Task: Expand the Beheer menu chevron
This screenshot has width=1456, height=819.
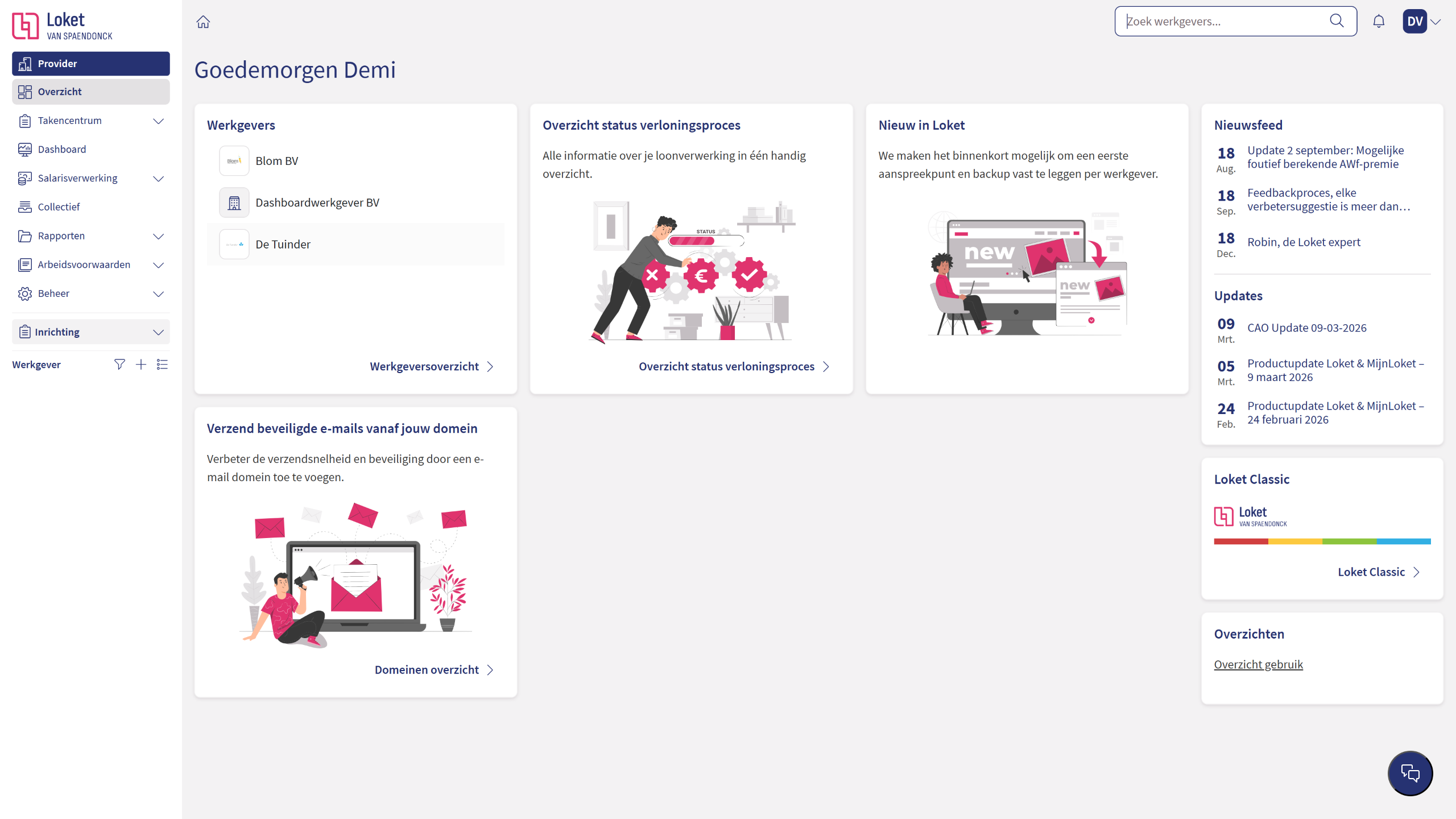Action: [x=158, y=294]
